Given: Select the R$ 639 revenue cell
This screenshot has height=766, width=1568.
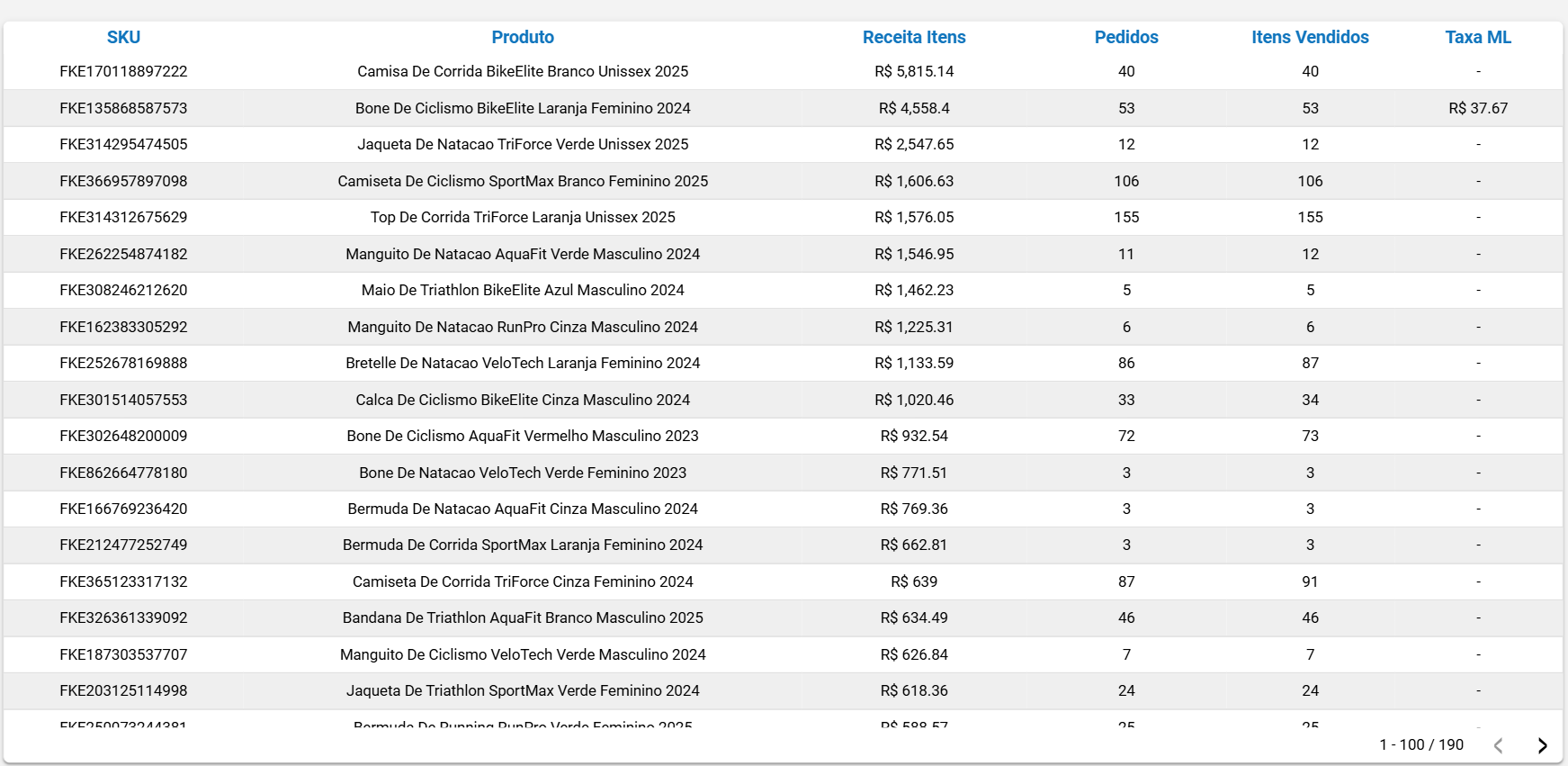Looking at the screenshot, I should pyautogui.click(x=913, y=581).
